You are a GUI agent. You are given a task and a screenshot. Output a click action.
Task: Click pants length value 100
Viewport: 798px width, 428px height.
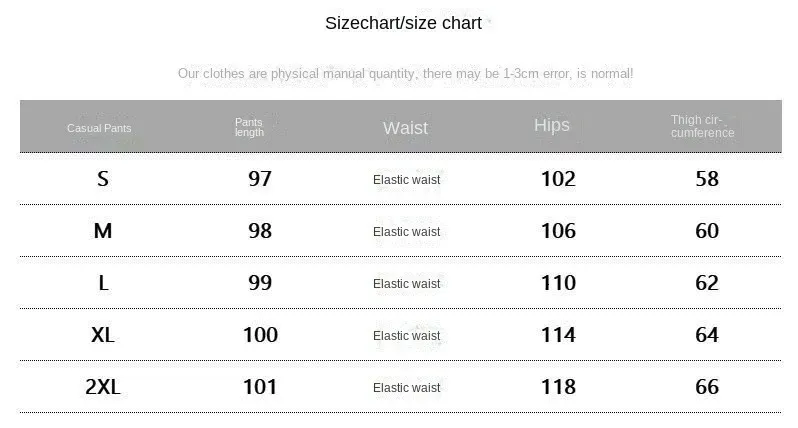(260, 335)
